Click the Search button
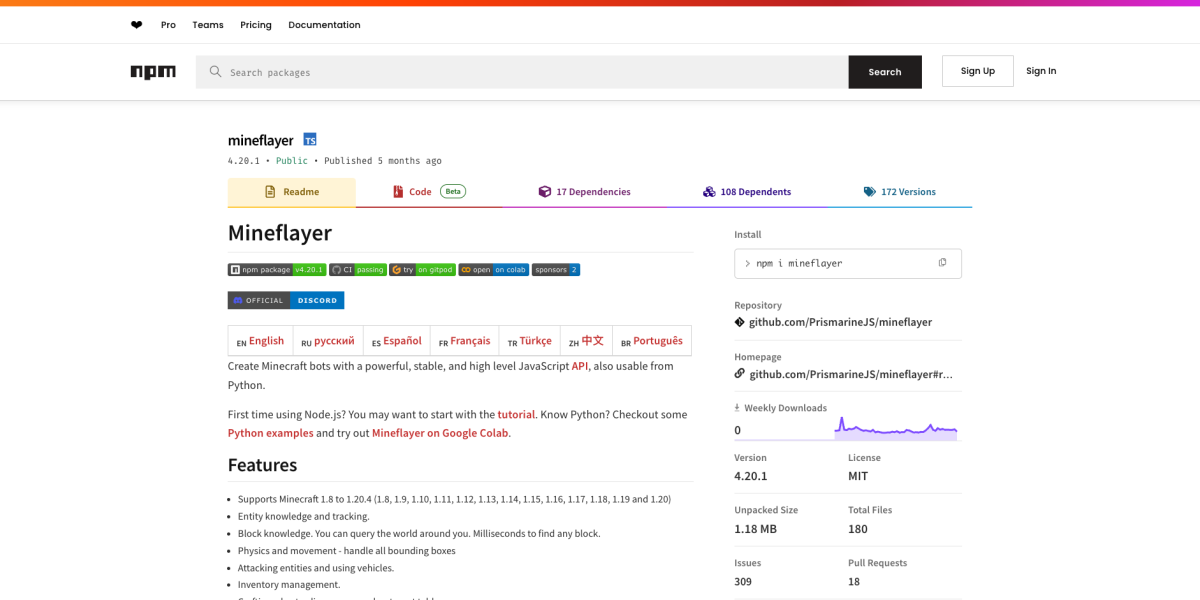 [885, 72]
